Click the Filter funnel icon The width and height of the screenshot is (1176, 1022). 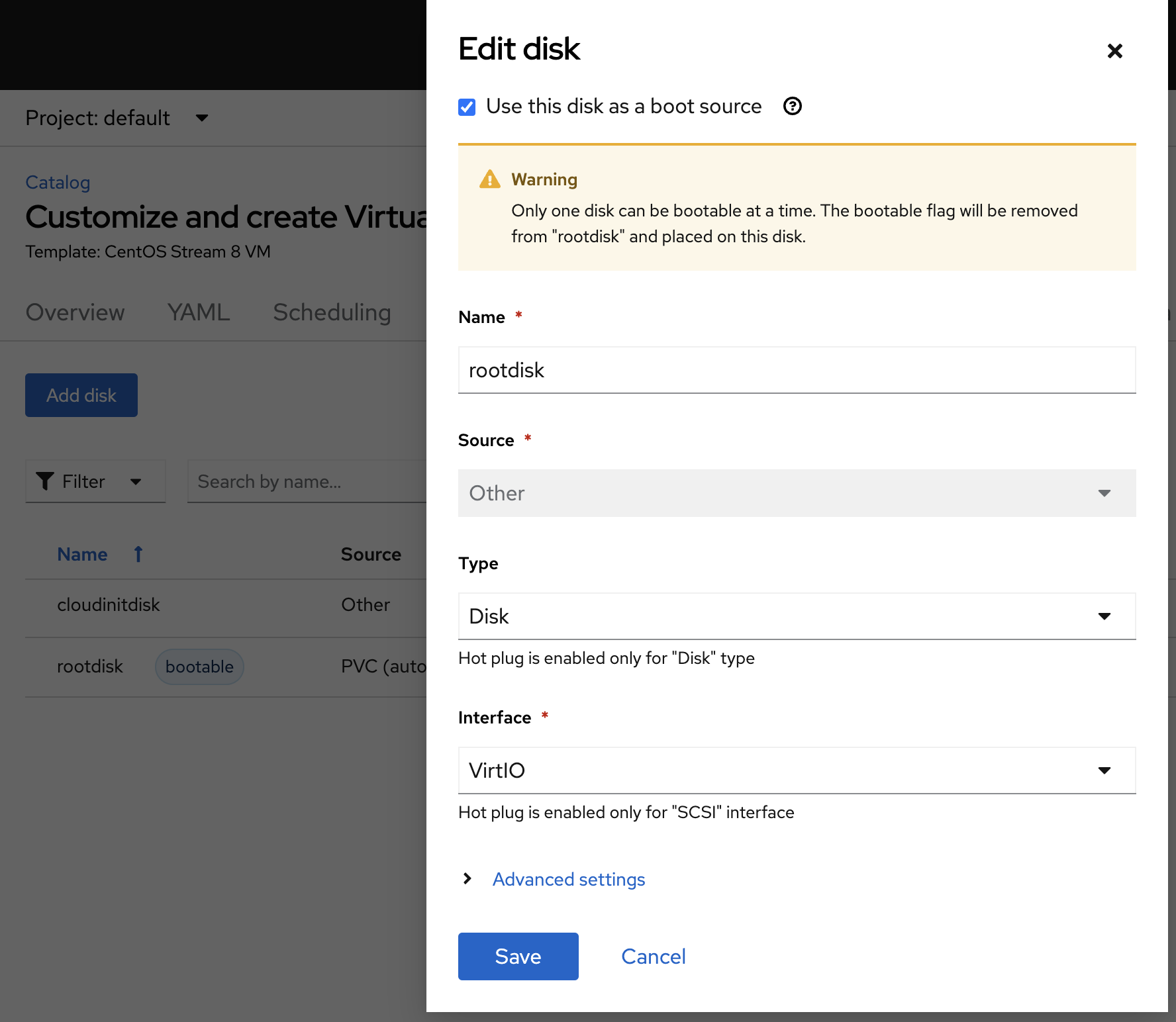pyautogui.click(x=45, y=481)
